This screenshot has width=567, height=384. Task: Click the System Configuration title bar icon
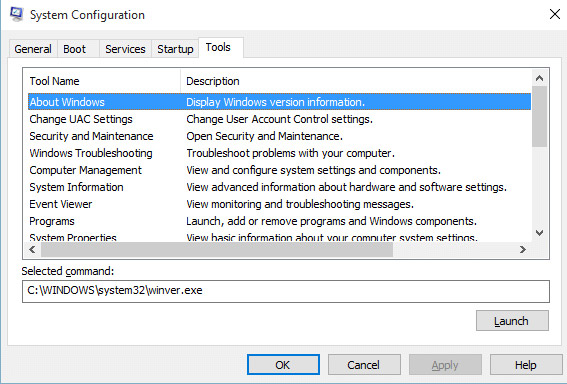click(x=16, y=14)
